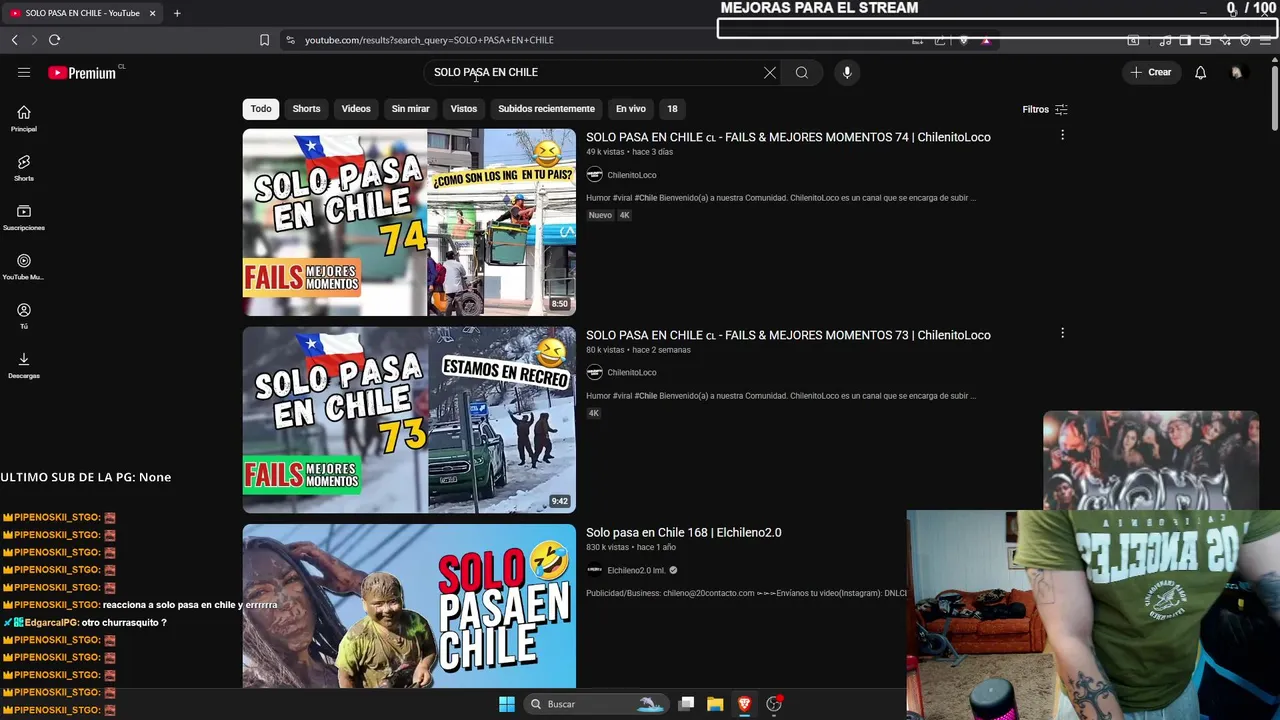Select the Shorts filter chip

306,109
